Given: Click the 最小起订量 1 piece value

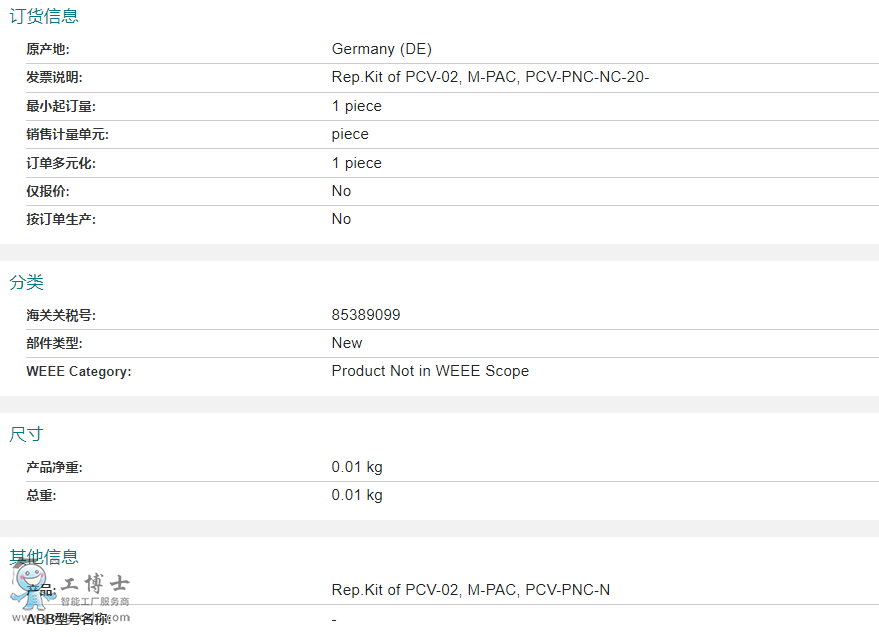Looking at the screenshot, I should click(x=357, y=106).
